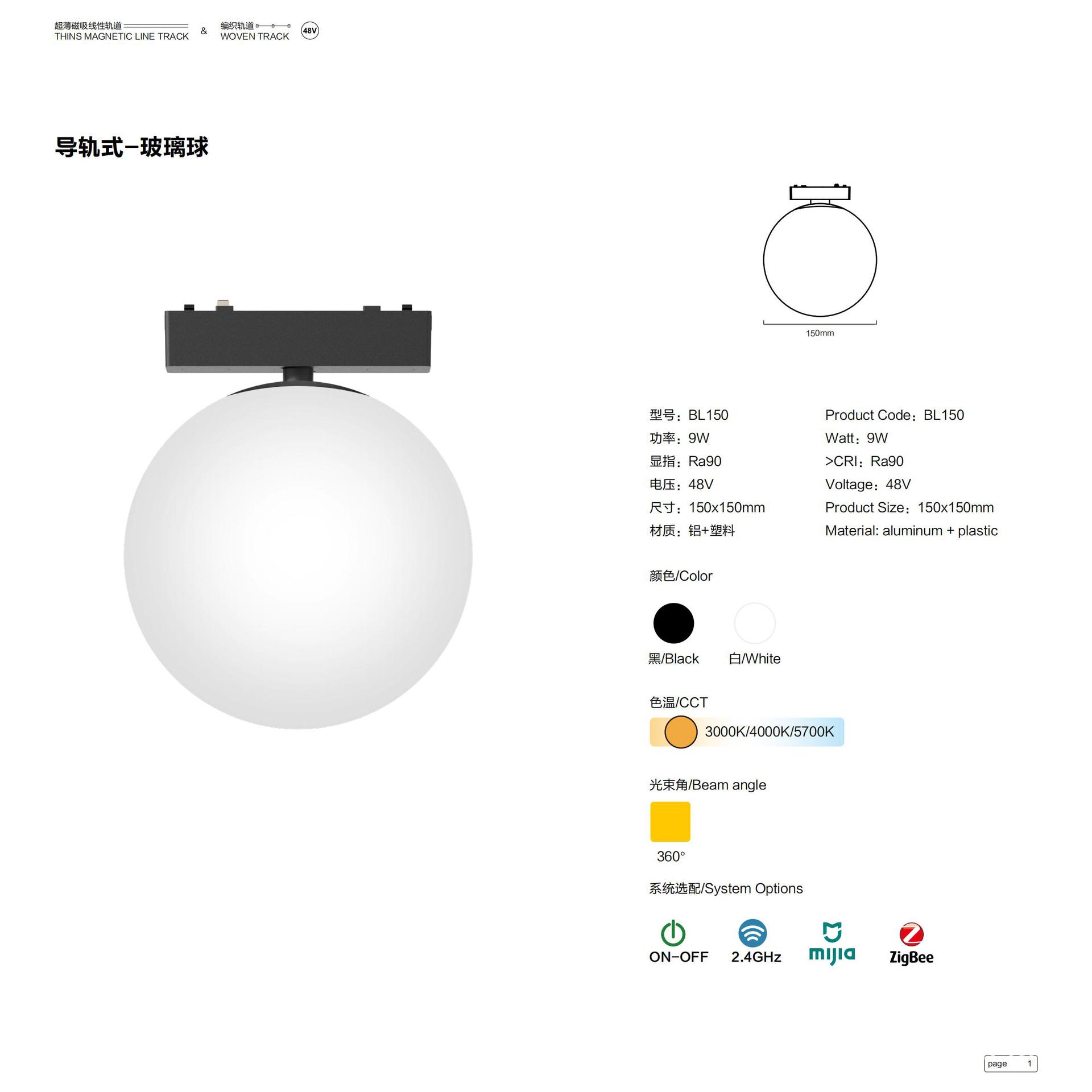This screenshot has width=1092, height=1092.
Task: Click the woven track line symbol
Action: [273, 26]
